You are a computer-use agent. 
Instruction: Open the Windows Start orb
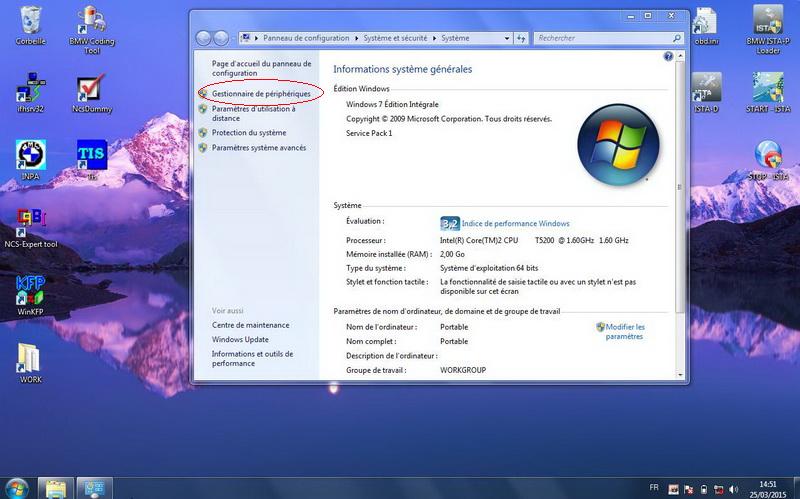point(16,489)
